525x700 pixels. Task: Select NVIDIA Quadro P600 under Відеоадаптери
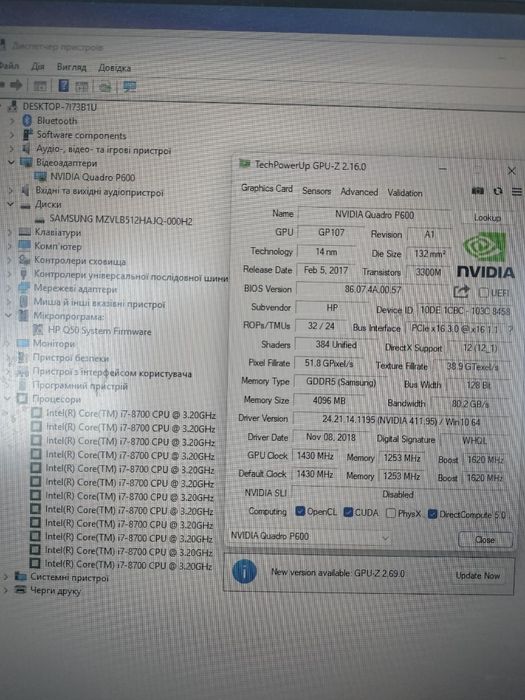(92, 177)
